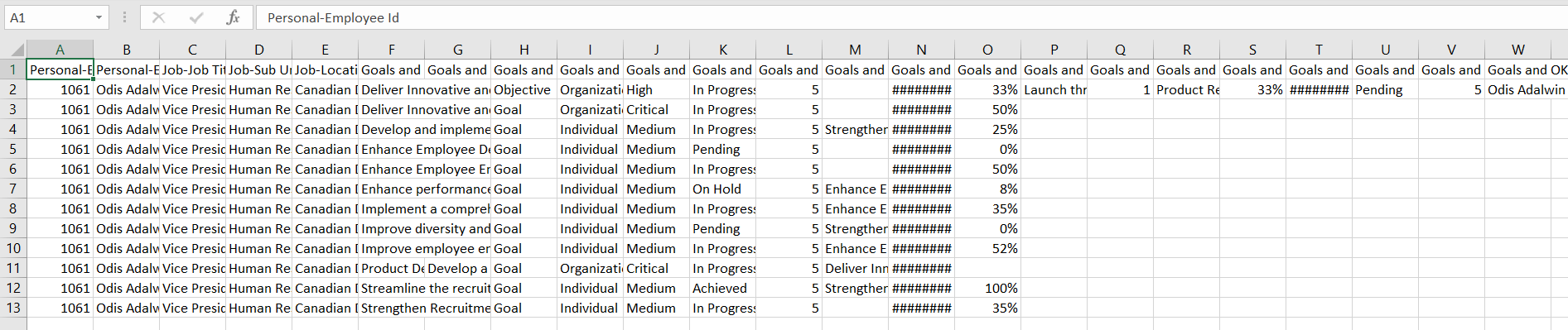1568x330 pixels.
Task: Select column F header
Action: click(391, 50)
